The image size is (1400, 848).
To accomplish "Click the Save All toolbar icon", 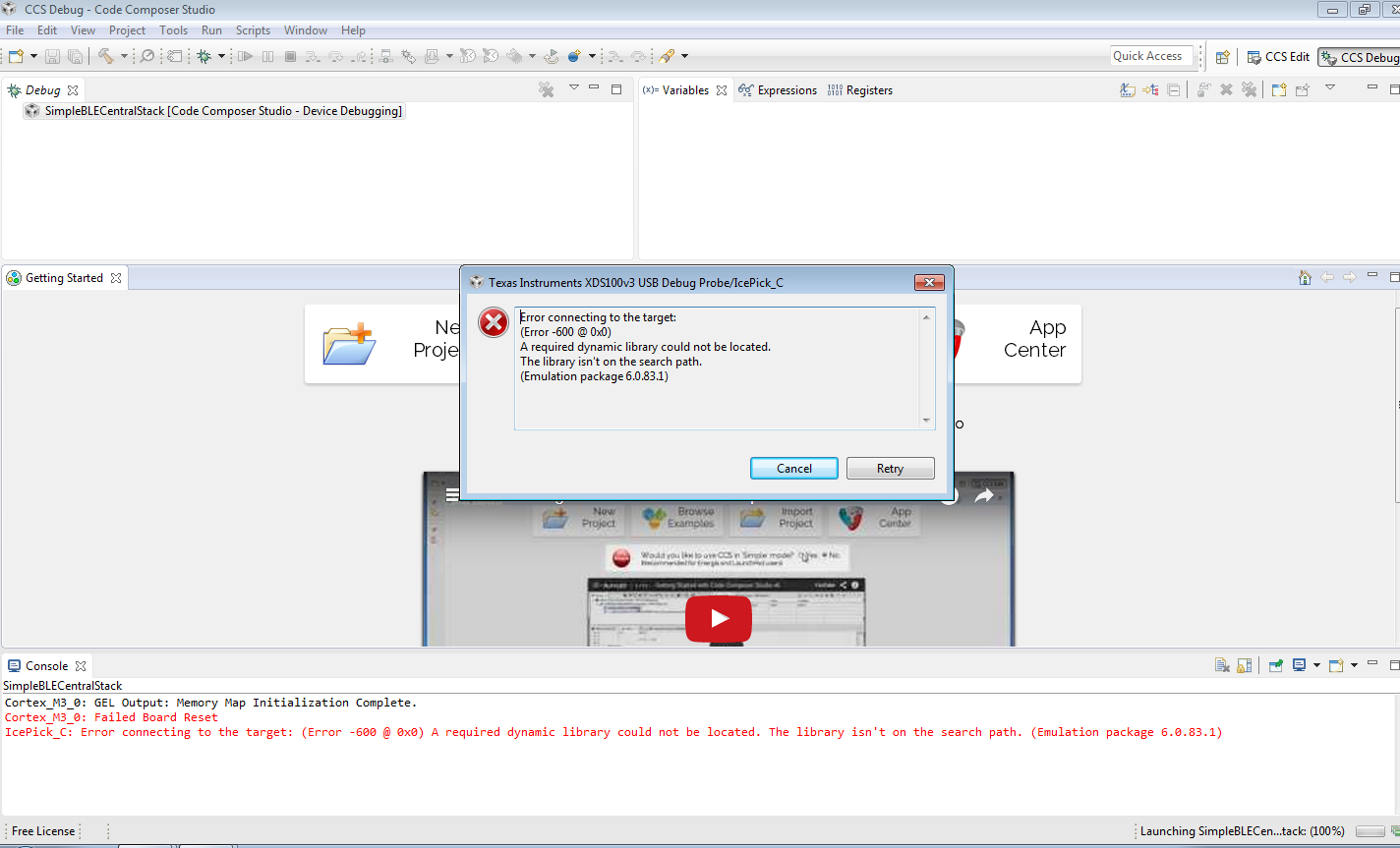I will pyautogui.click(x=75, y=56).
